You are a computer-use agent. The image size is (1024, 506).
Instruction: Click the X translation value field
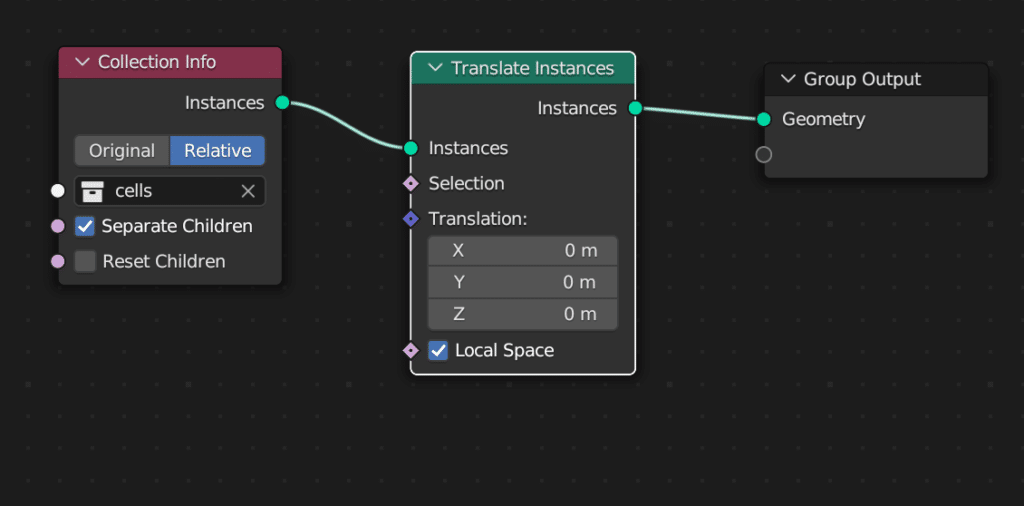pos(522,251)
